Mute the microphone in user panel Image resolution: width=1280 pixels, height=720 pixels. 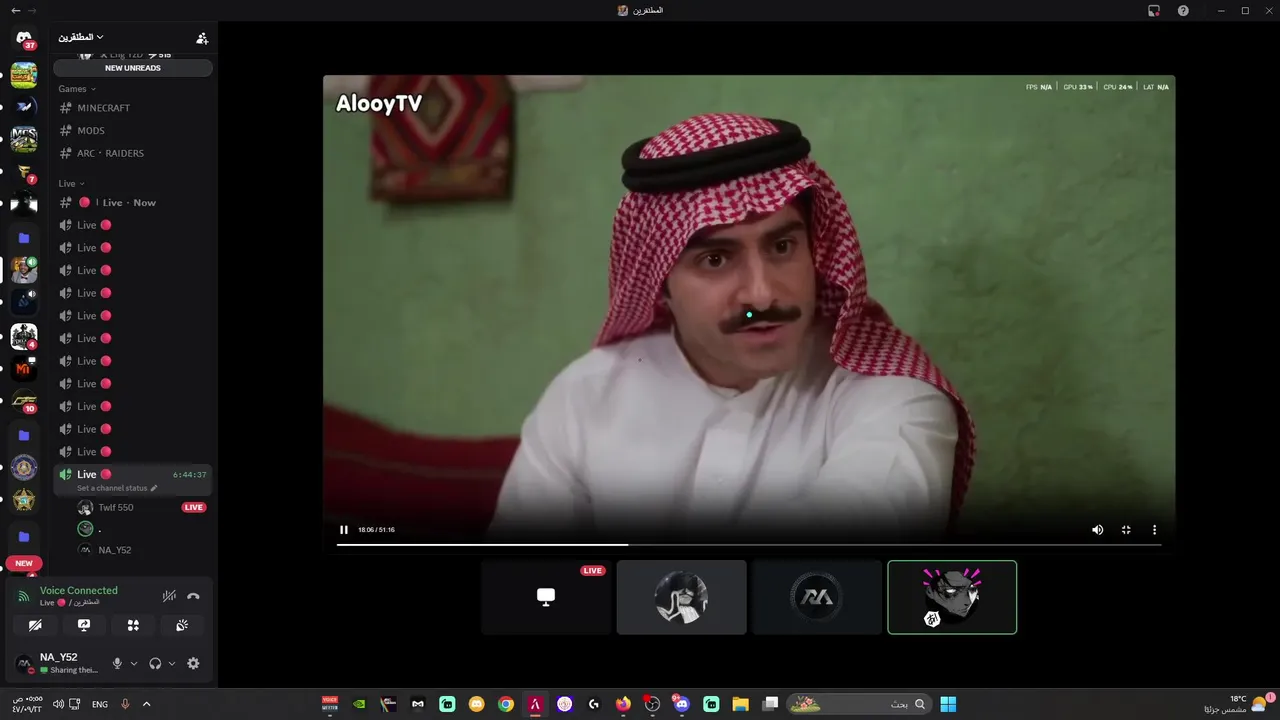tap(117, 663)
